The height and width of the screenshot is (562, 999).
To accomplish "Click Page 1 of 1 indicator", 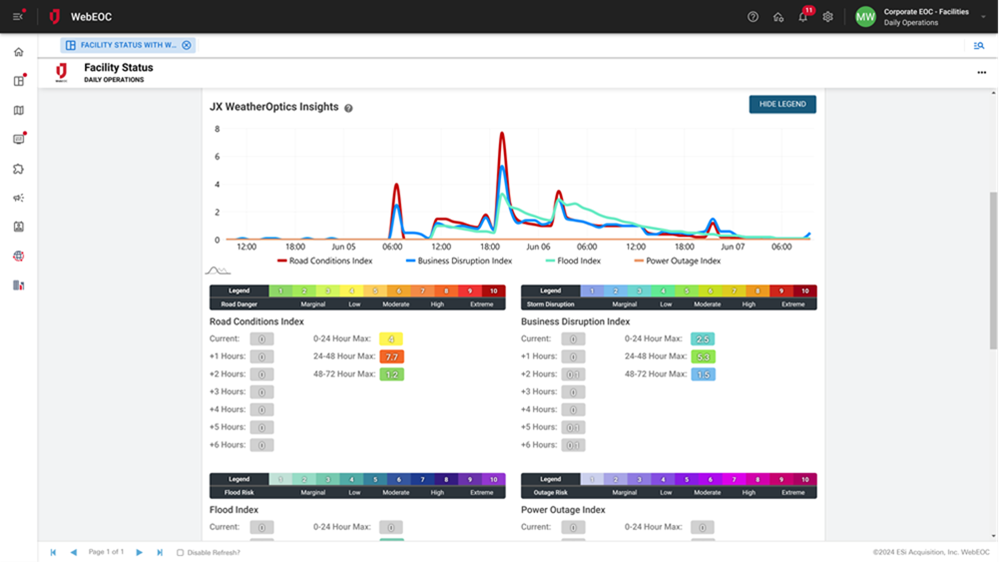I will (x=106, y=552).
